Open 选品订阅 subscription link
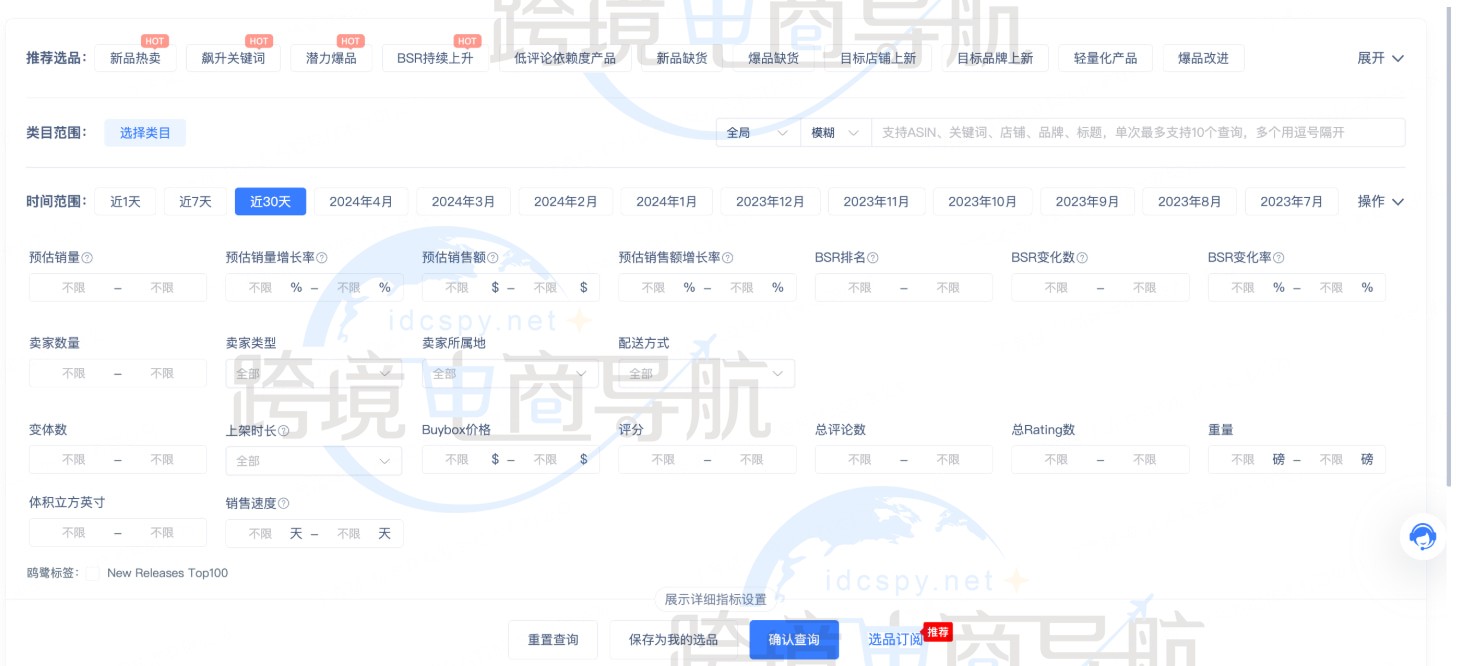1460x666 pixels. click(897, 639)
